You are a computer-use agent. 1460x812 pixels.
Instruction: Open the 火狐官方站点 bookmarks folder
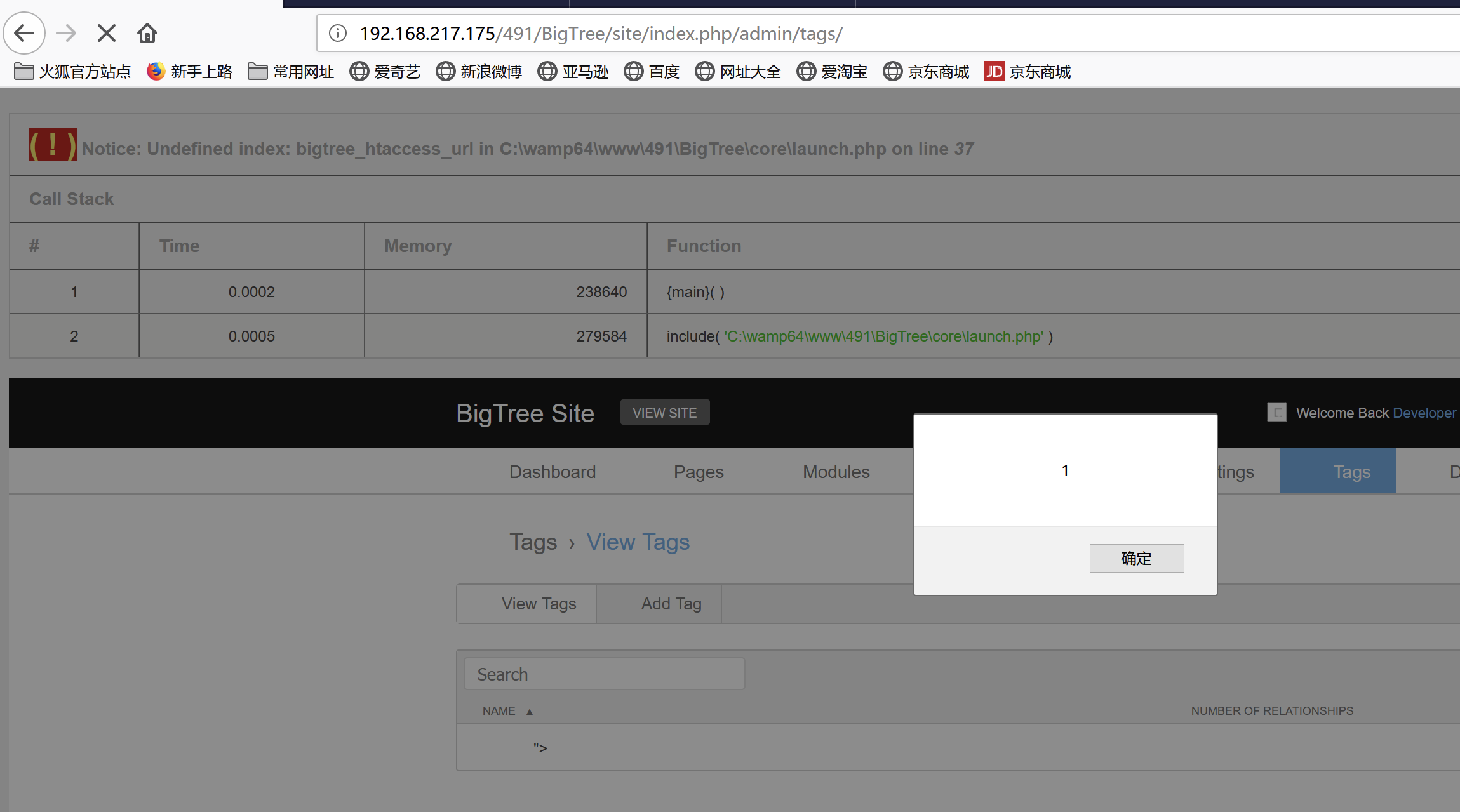point(72,71)
